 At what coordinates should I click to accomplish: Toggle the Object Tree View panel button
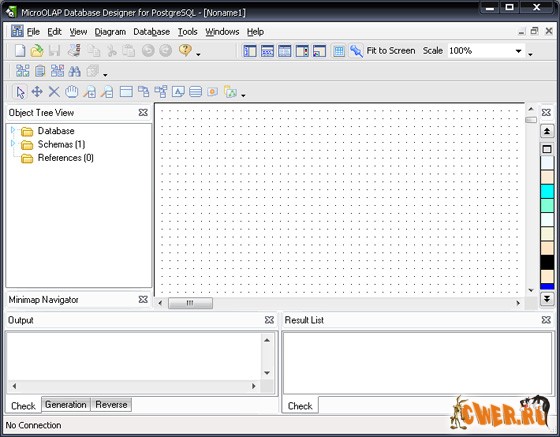250,51
